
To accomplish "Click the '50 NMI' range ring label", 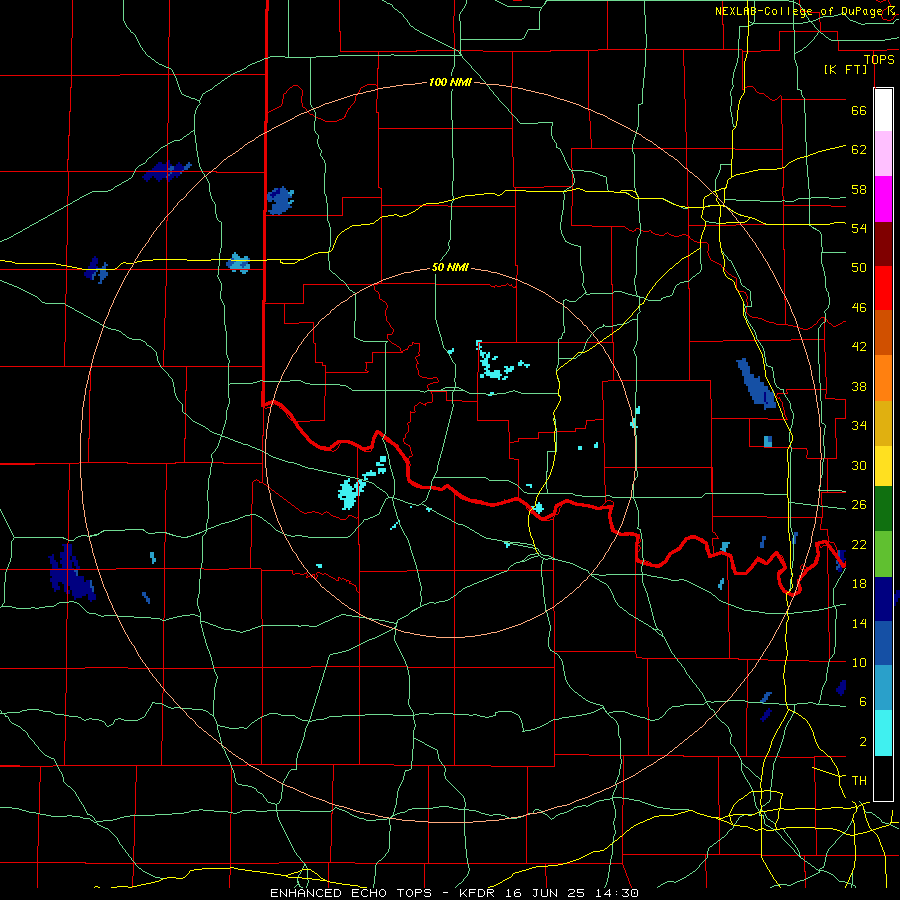I will [450, 267].
